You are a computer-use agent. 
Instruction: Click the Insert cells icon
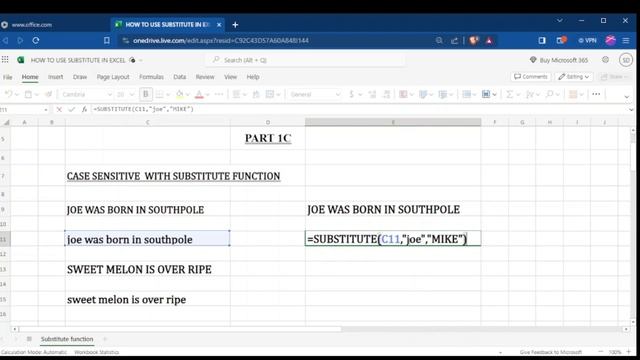coord(467,94)
